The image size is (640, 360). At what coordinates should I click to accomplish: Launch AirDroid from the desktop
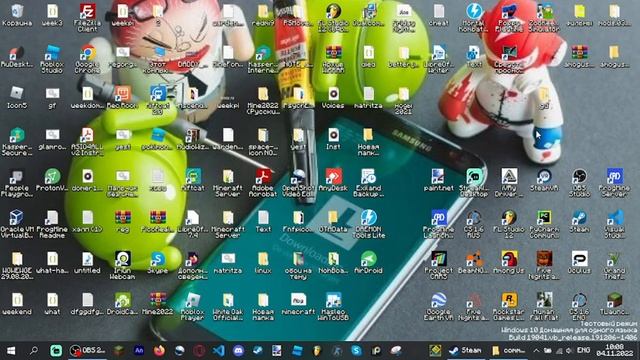coord(369,262)
